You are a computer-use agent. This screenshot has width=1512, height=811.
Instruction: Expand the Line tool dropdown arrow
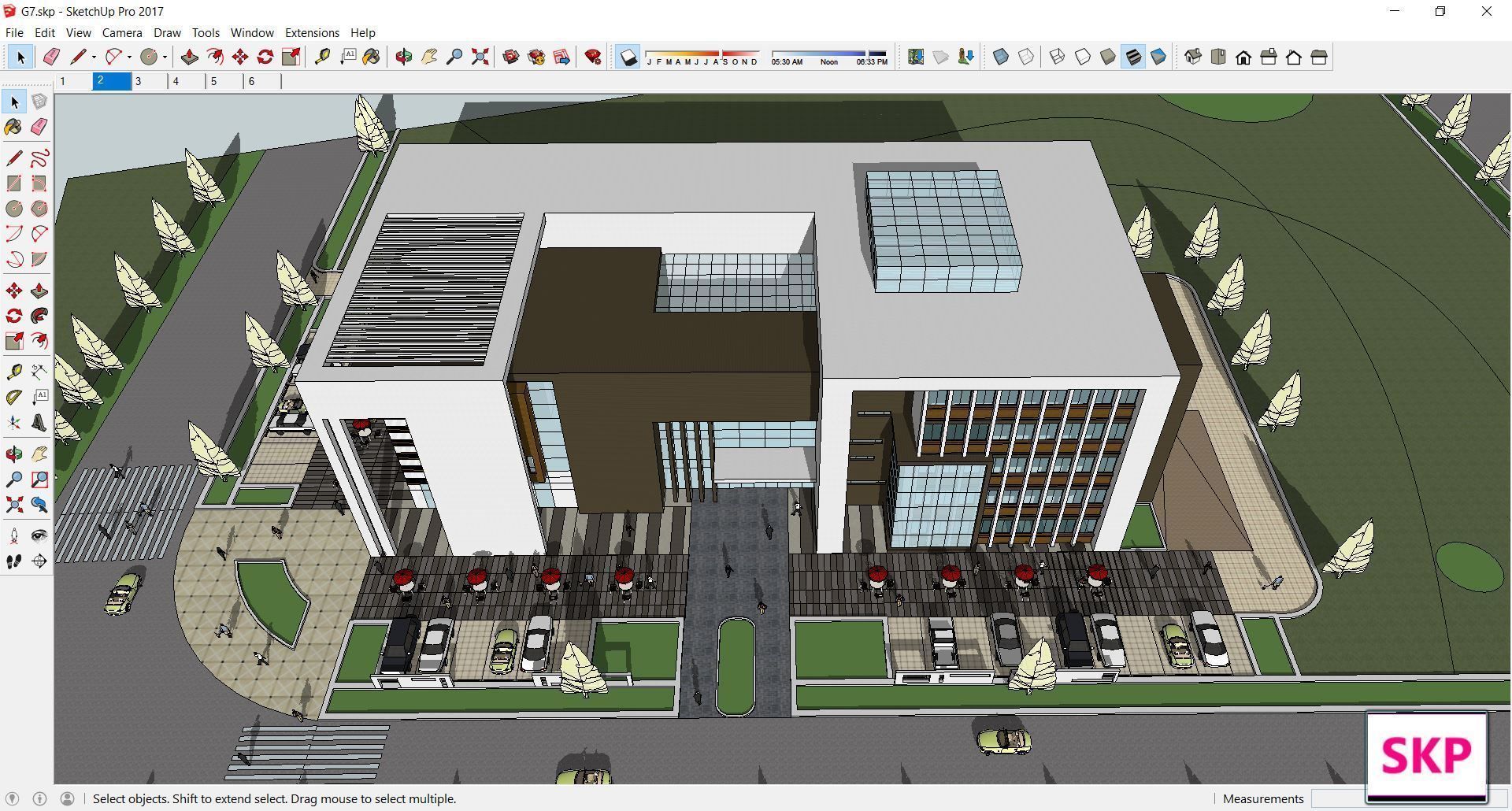[x=94, y=57]
